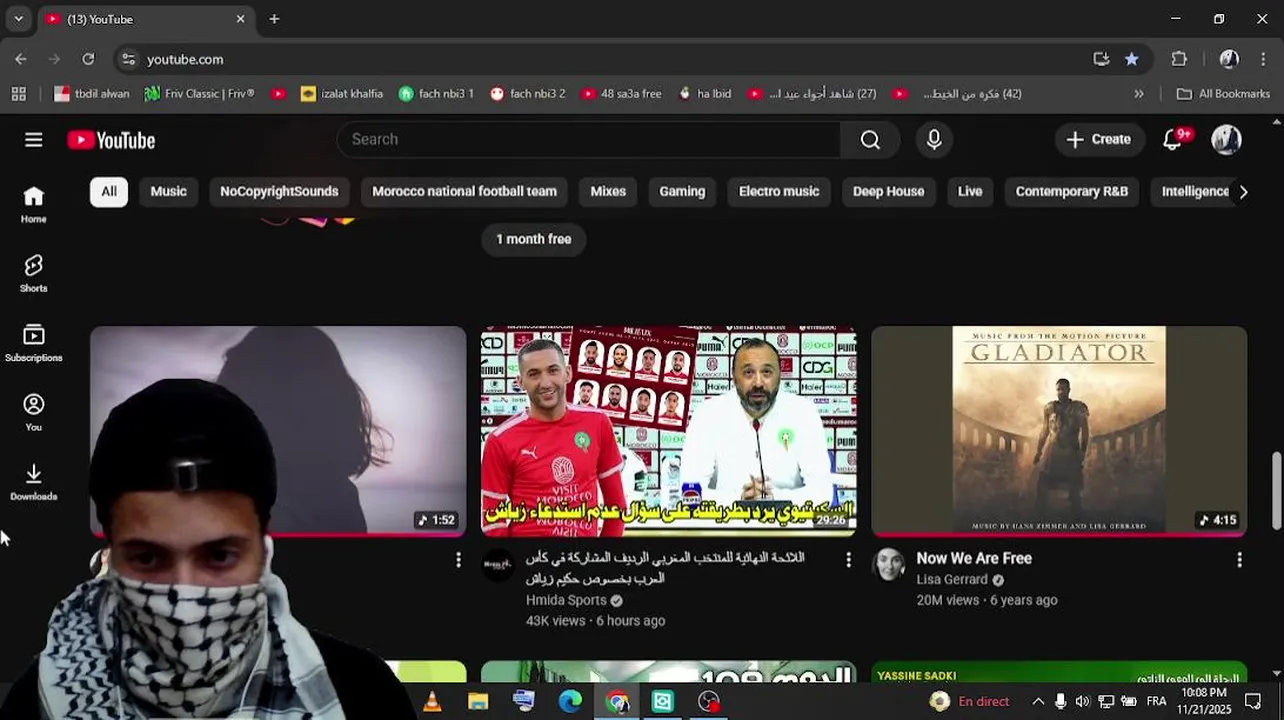Viewport: 1284px width, 720px height.
Task: Open the Gladiator video thumbnail
Action: pos(1059,431)
